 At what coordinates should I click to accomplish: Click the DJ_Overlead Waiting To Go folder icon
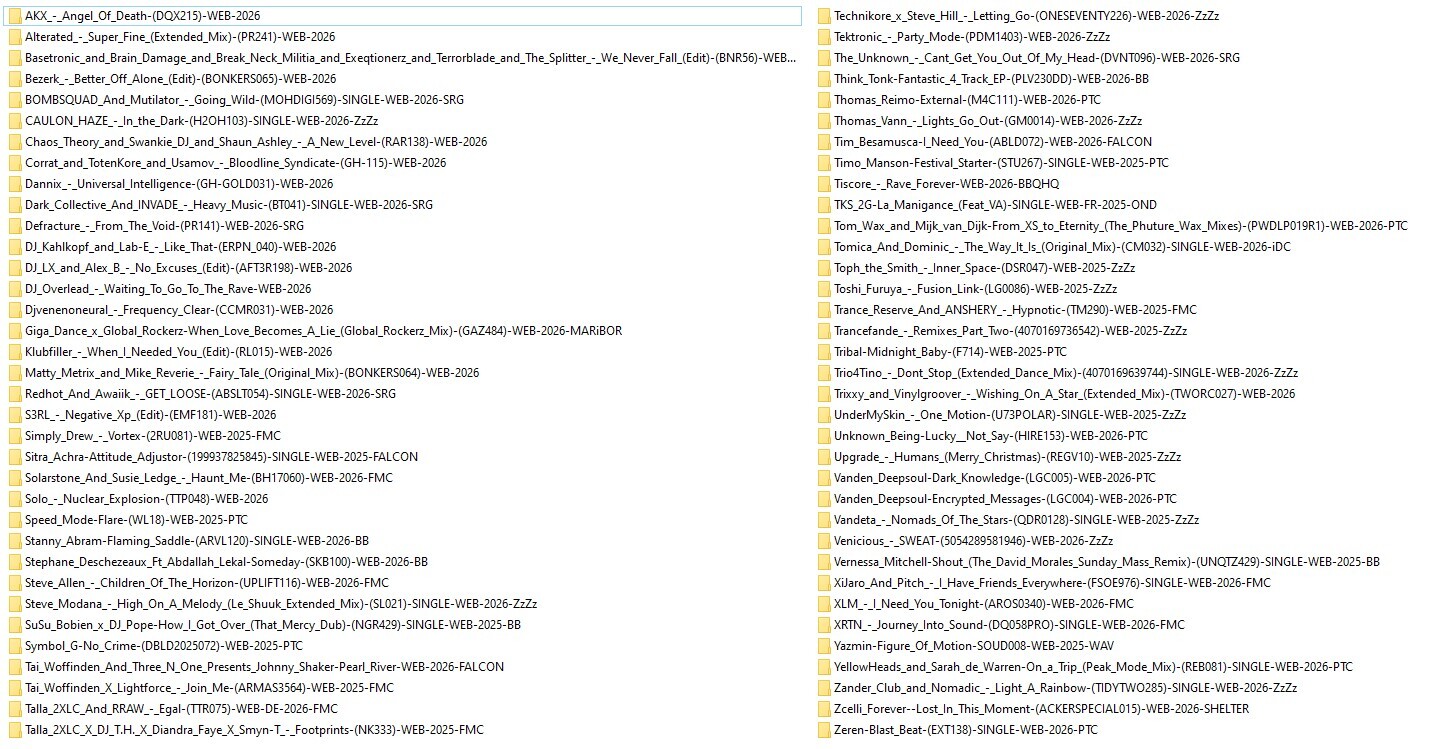tap(14, 289)
